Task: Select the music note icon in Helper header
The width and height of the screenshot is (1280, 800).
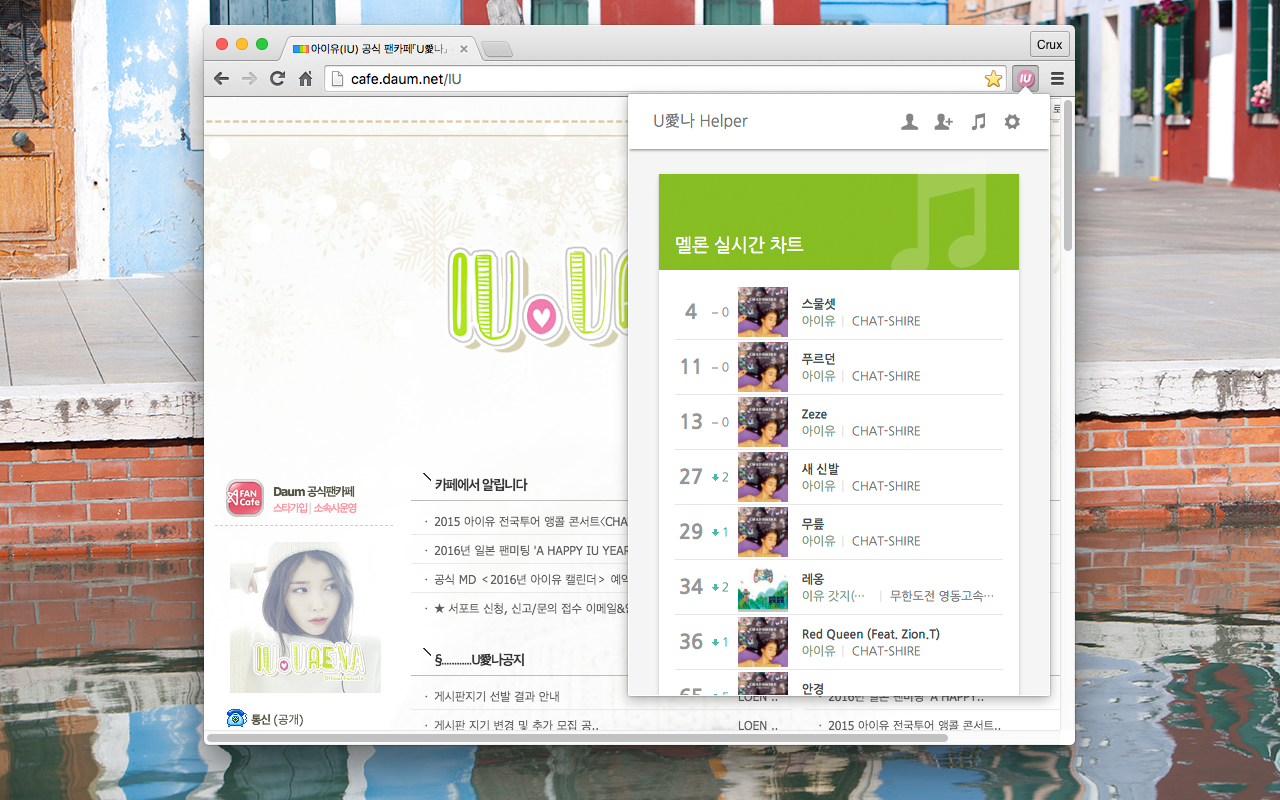Action: [978, 121]
